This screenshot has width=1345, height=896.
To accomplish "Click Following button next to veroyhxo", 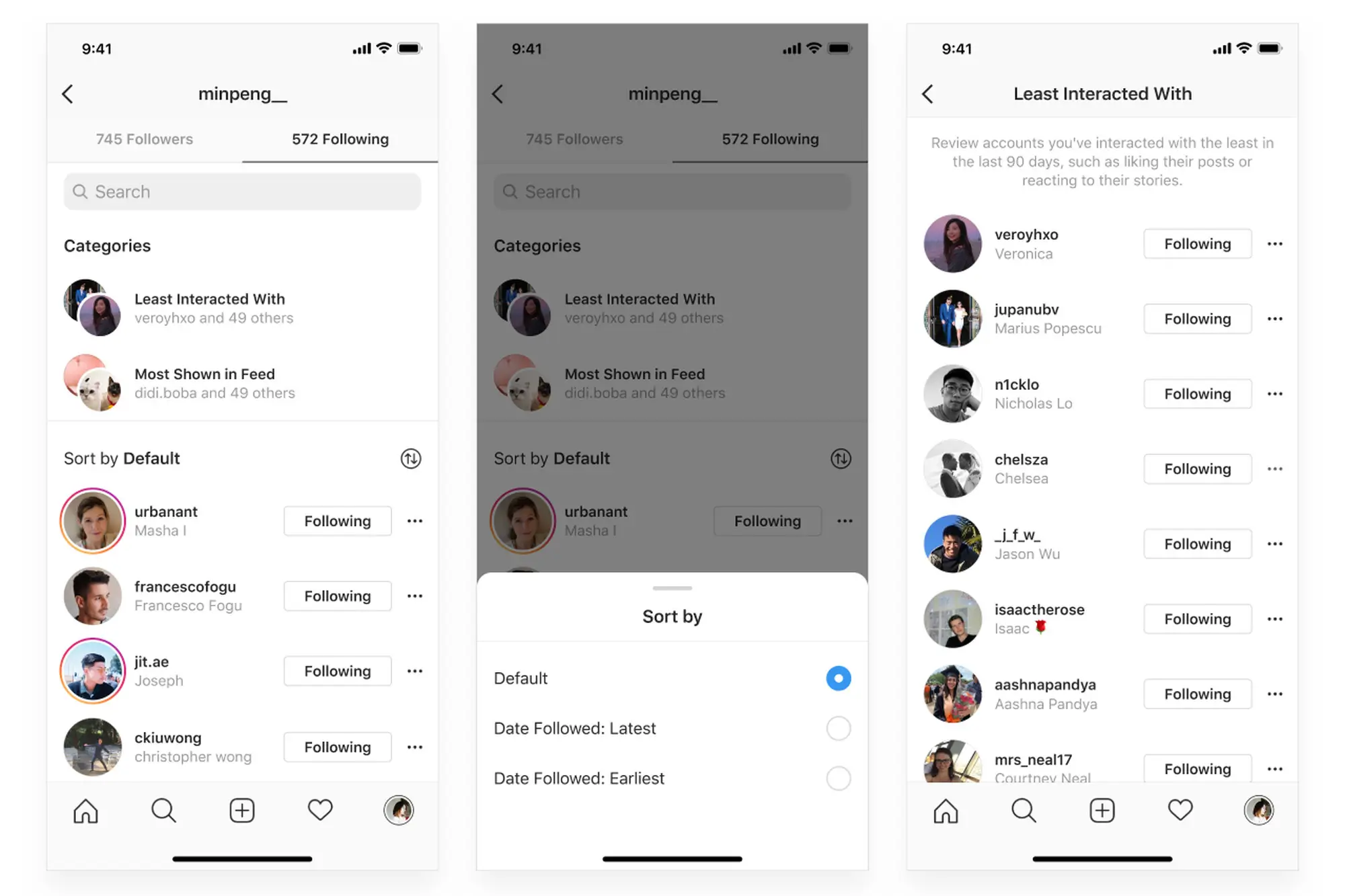I will coord(1196,242).
